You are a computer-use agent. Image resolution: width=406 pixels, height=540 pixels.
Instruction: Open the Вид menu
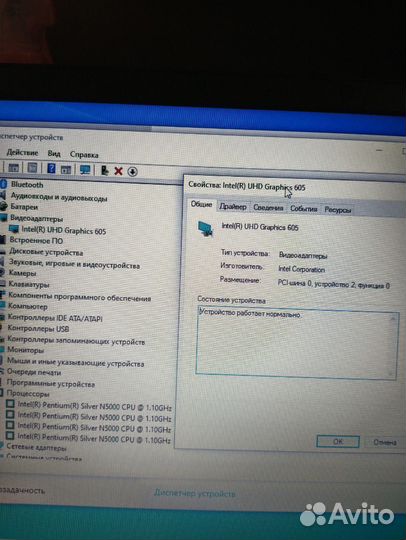coord(54,153)
